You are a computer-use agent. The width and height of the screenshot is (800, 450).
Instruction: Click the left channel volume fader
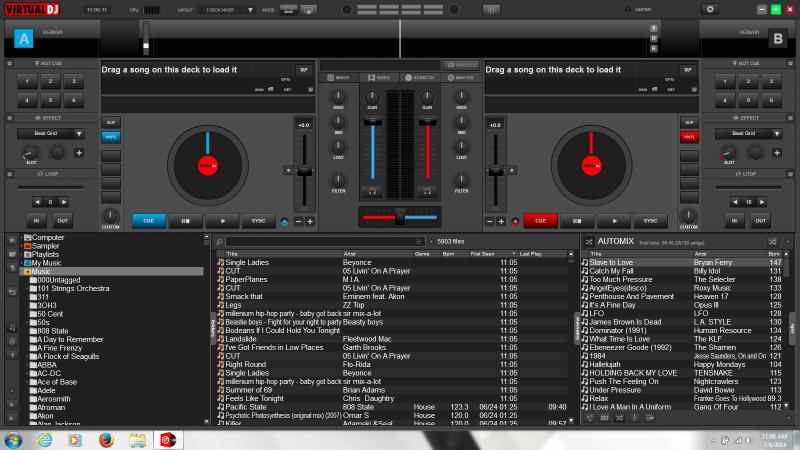tap(372, 122)
